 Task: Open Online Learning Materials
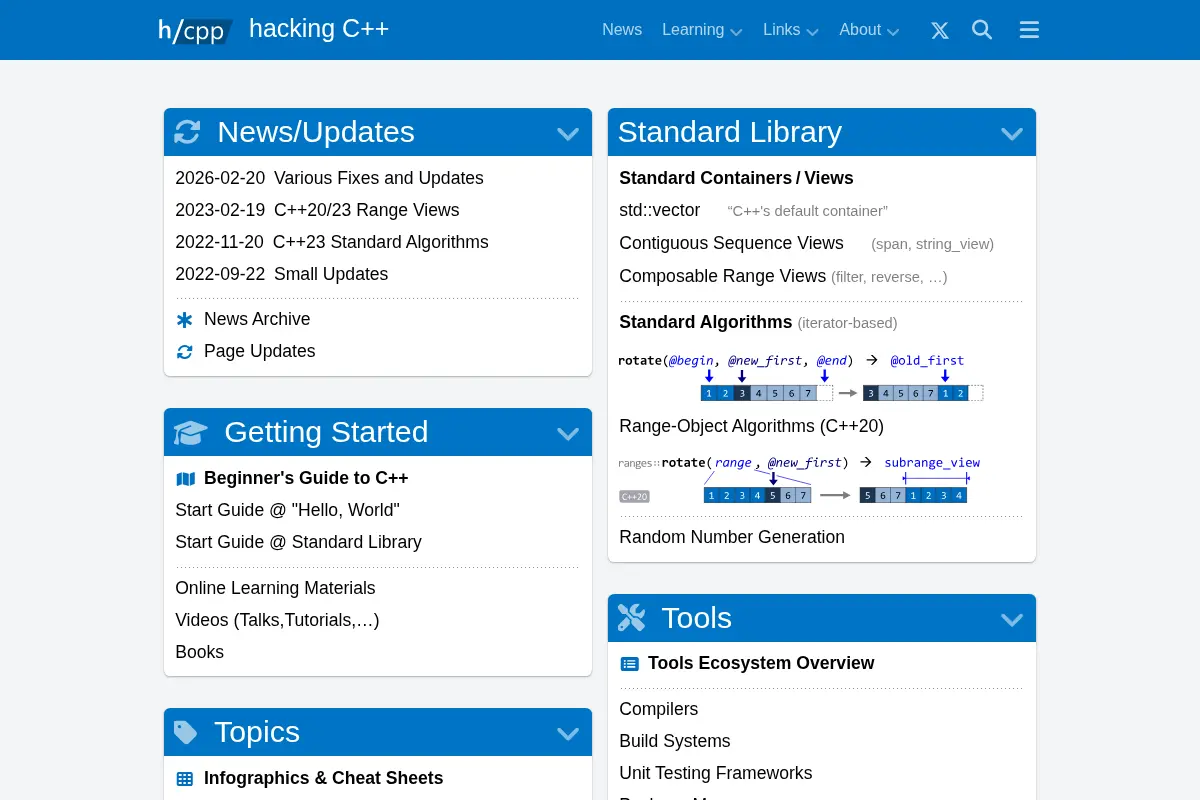pos(275,588)
